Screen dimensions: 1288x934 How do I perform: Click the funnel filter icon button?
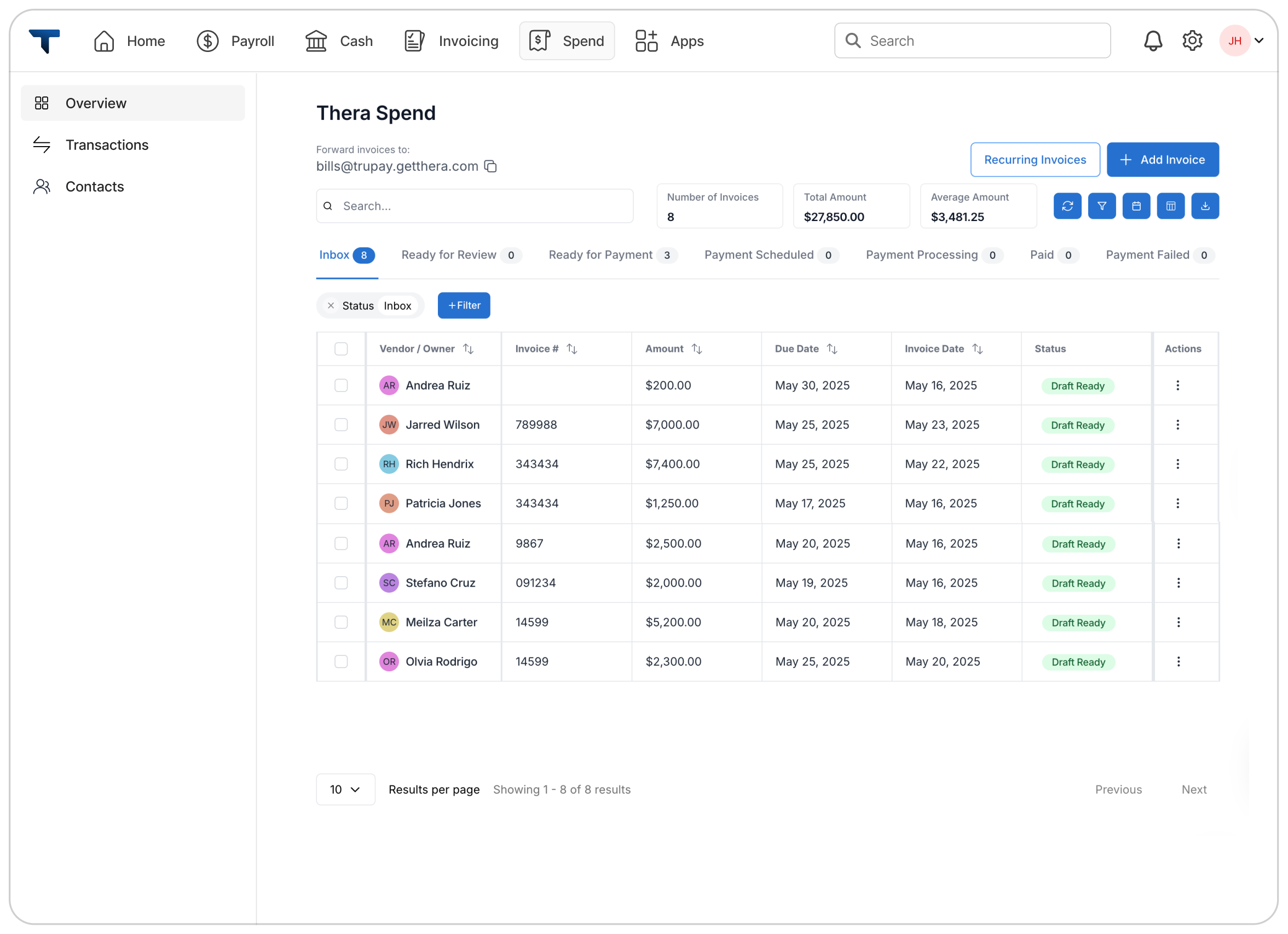pos(1102,206)
